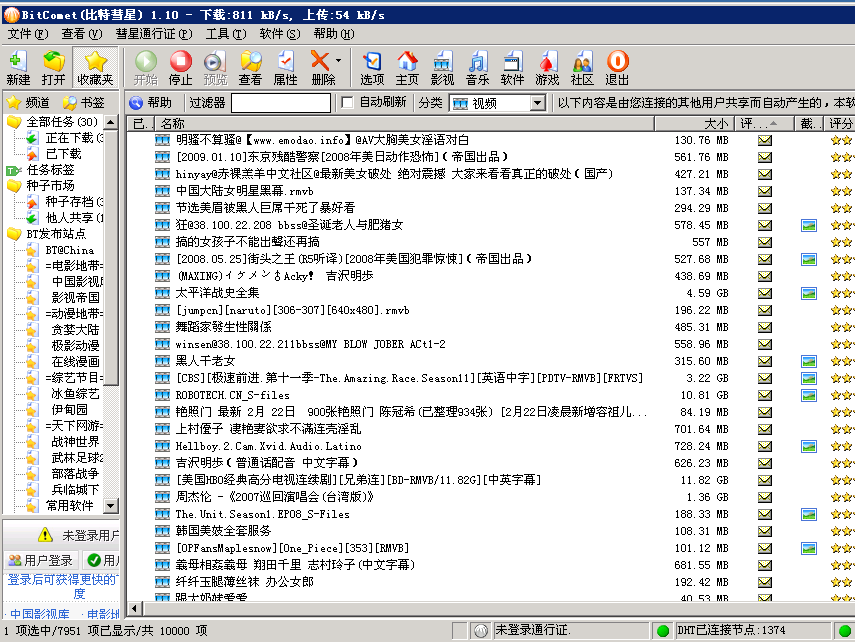855x642 pixels.
Task: Open the 帮助(H) menu
Action: click(x=334, y=34)
